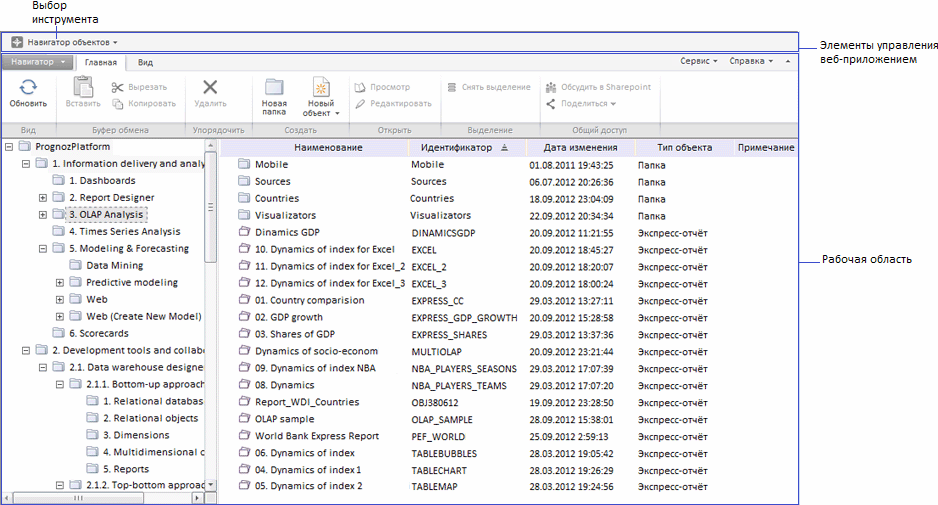Select the OLAP sample express report row
Viewport: 938px width, 505px height.
(x=284, y=419)
